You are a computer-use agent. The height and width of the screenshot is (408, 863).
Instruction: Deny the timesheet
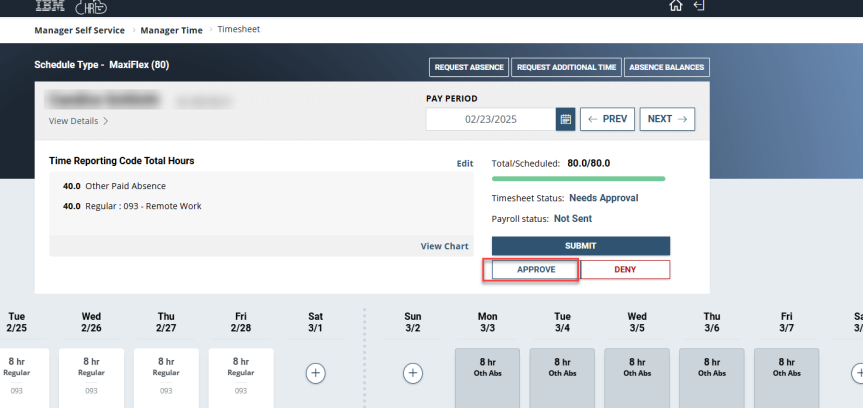625,270
